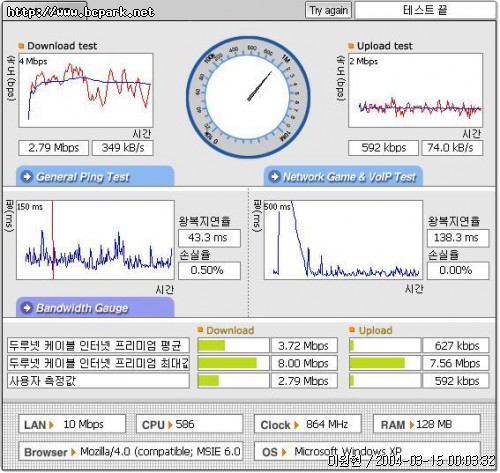This screenshot has height=473, width=500.
Task: Click the orange bullet beside Download test
Action: click(21, 46)
